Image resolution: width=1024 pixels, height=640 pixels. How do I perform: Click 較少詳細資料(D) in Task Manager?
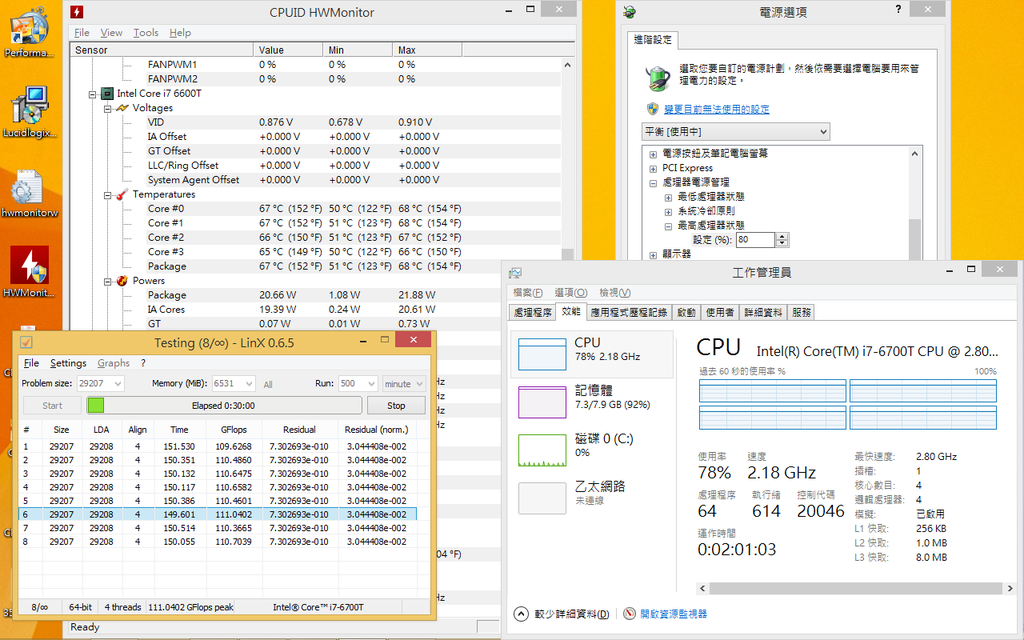pos(571,614)
